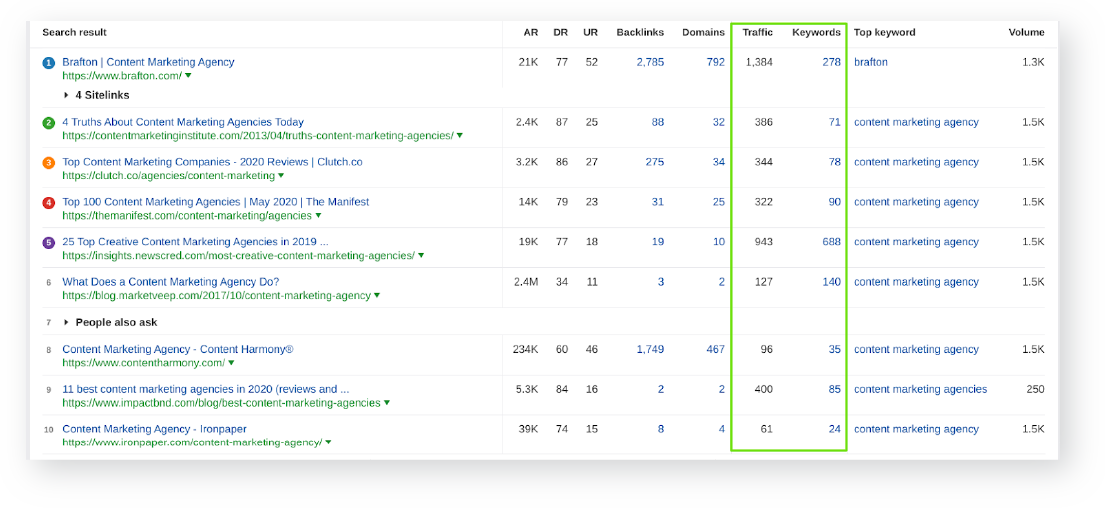1105x508 pixels.
Task: Click the 688 keywords value for NewsCred
Action: pyautogui.click(x=831, y=242)
